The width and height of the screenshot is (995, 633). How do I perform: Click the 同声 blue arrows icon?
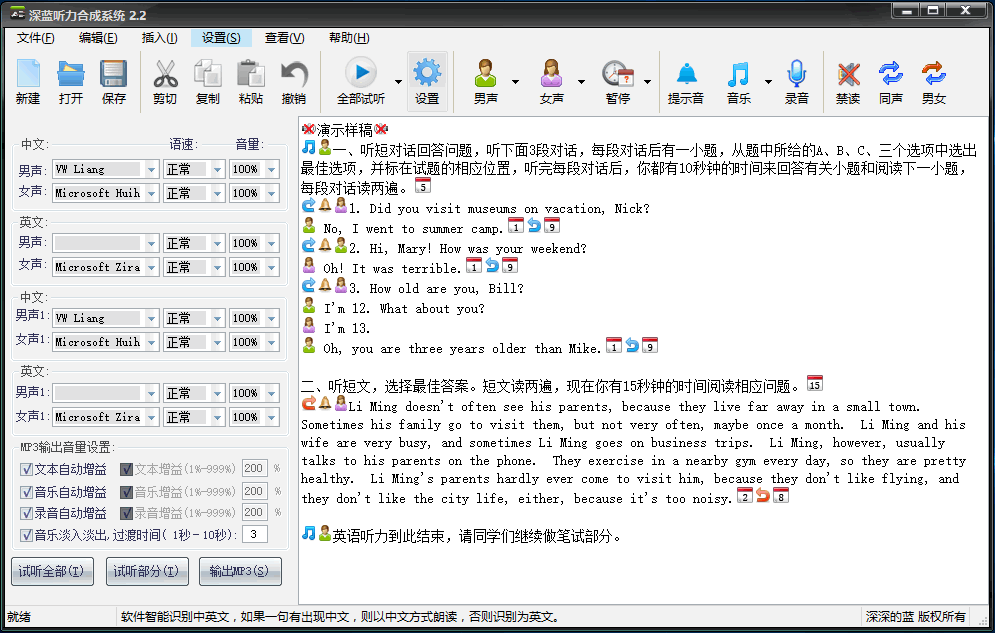point(893,72)
